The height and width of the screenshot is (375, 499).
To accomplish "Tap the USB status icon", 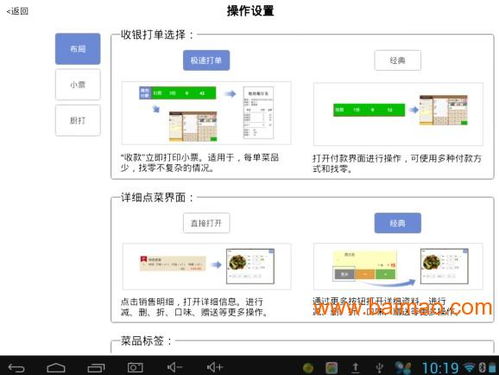I will pyautogui.click(x=379, y=368).
